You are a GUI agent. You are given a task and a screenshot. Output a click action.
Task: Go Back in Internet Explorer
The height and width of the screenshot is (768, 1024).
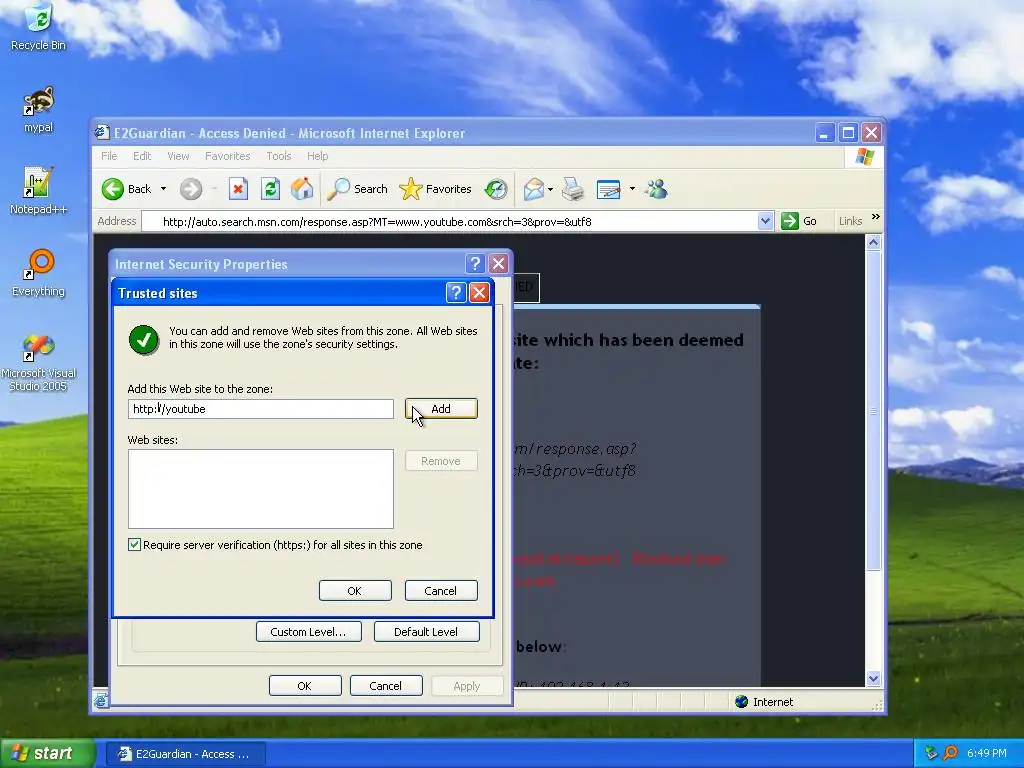pyautogui.click(x=127, y=189)
